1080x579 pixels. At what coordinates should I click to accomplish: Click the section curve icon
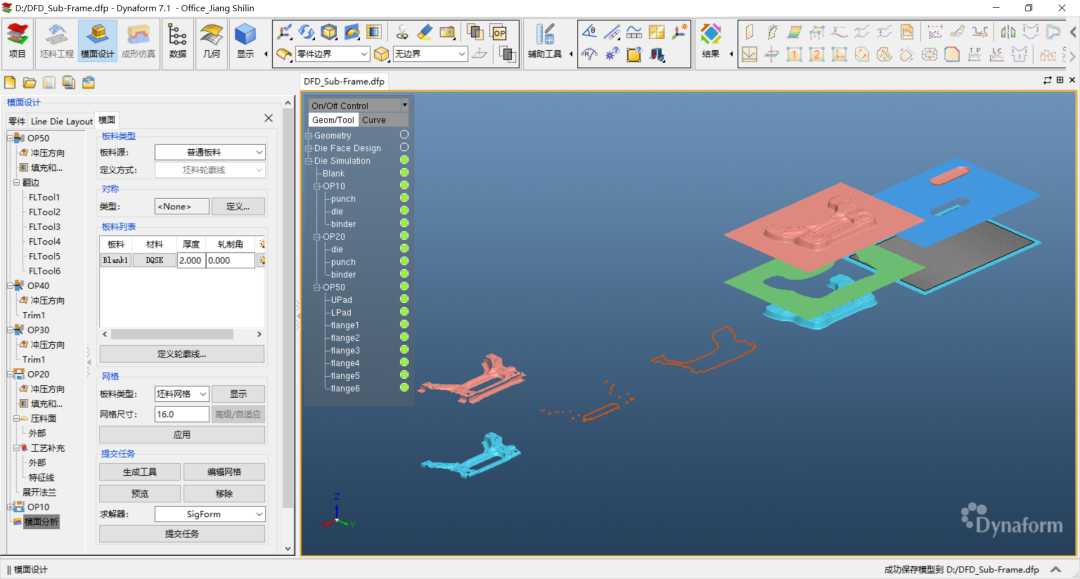point(634,32)
